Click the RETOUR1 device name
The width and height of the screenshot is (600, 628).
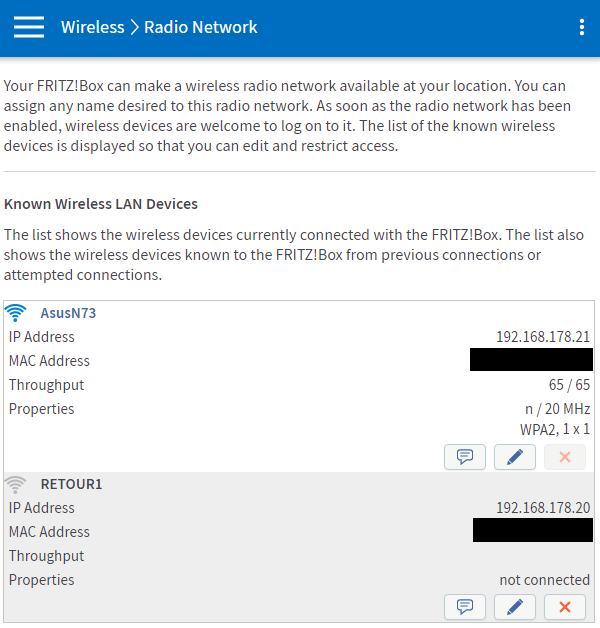[71, 484]
